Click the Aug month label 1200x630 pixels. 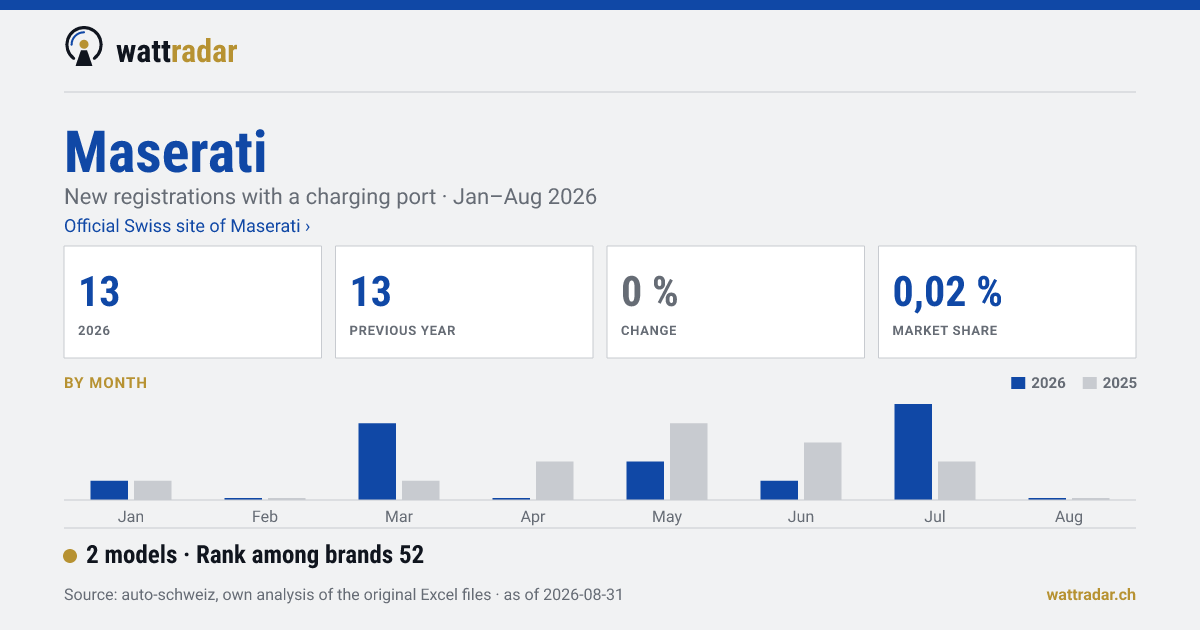point(1069,517)
